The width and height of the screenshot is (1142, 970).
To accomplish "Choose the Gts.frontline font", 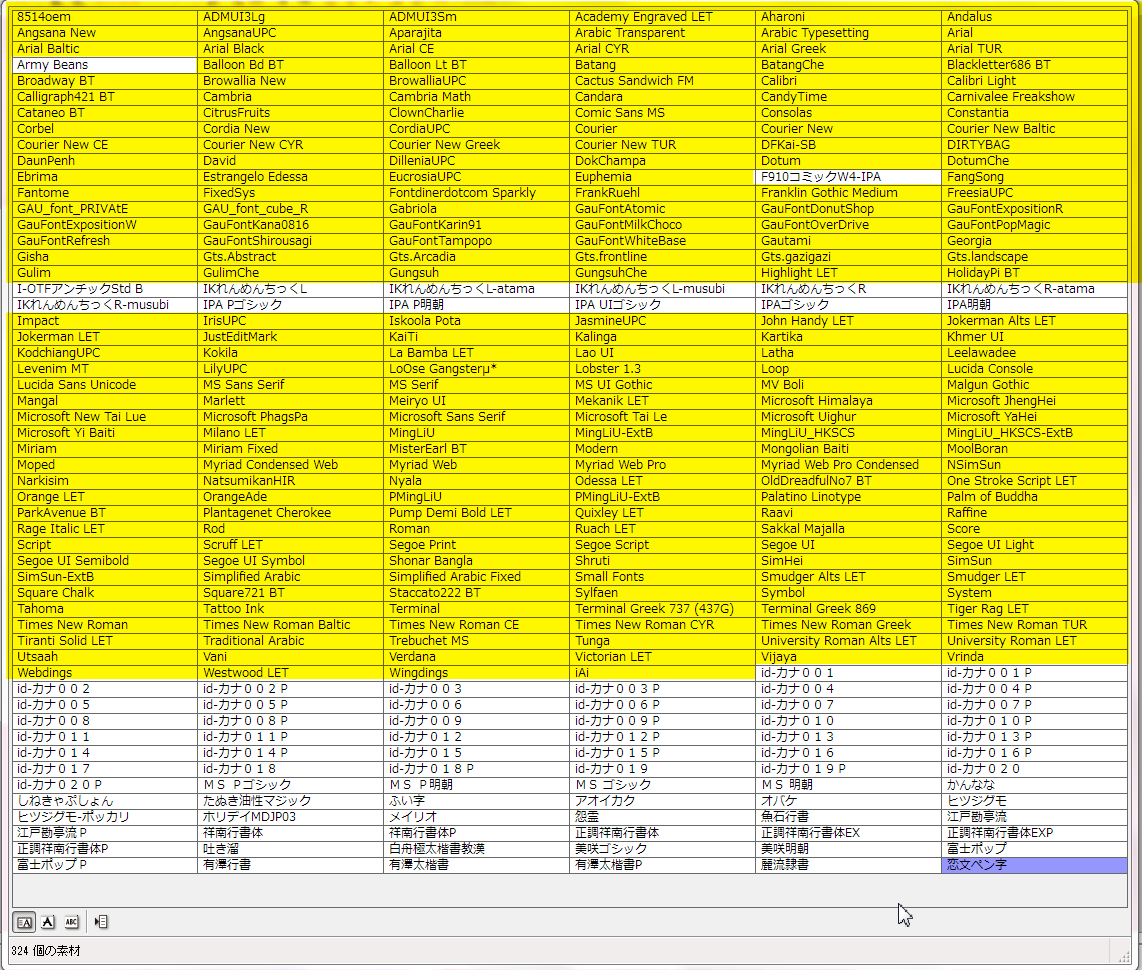I will [x=663, y=257].
